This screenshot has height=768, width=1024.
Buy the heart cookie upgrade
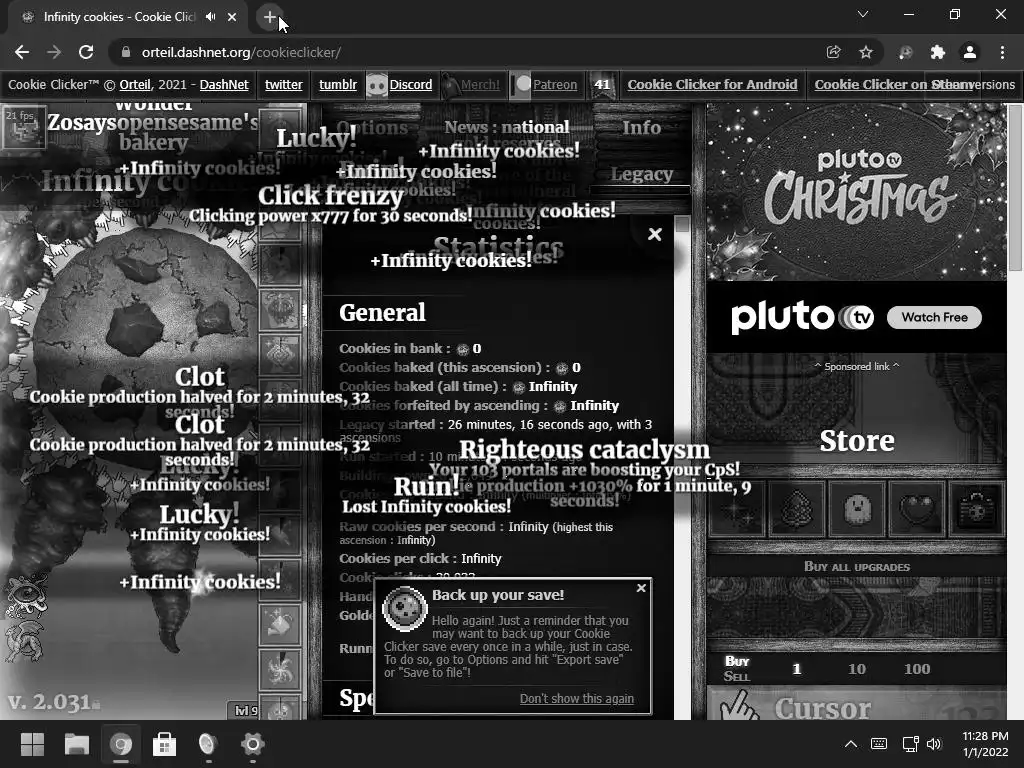coord(917,509)
